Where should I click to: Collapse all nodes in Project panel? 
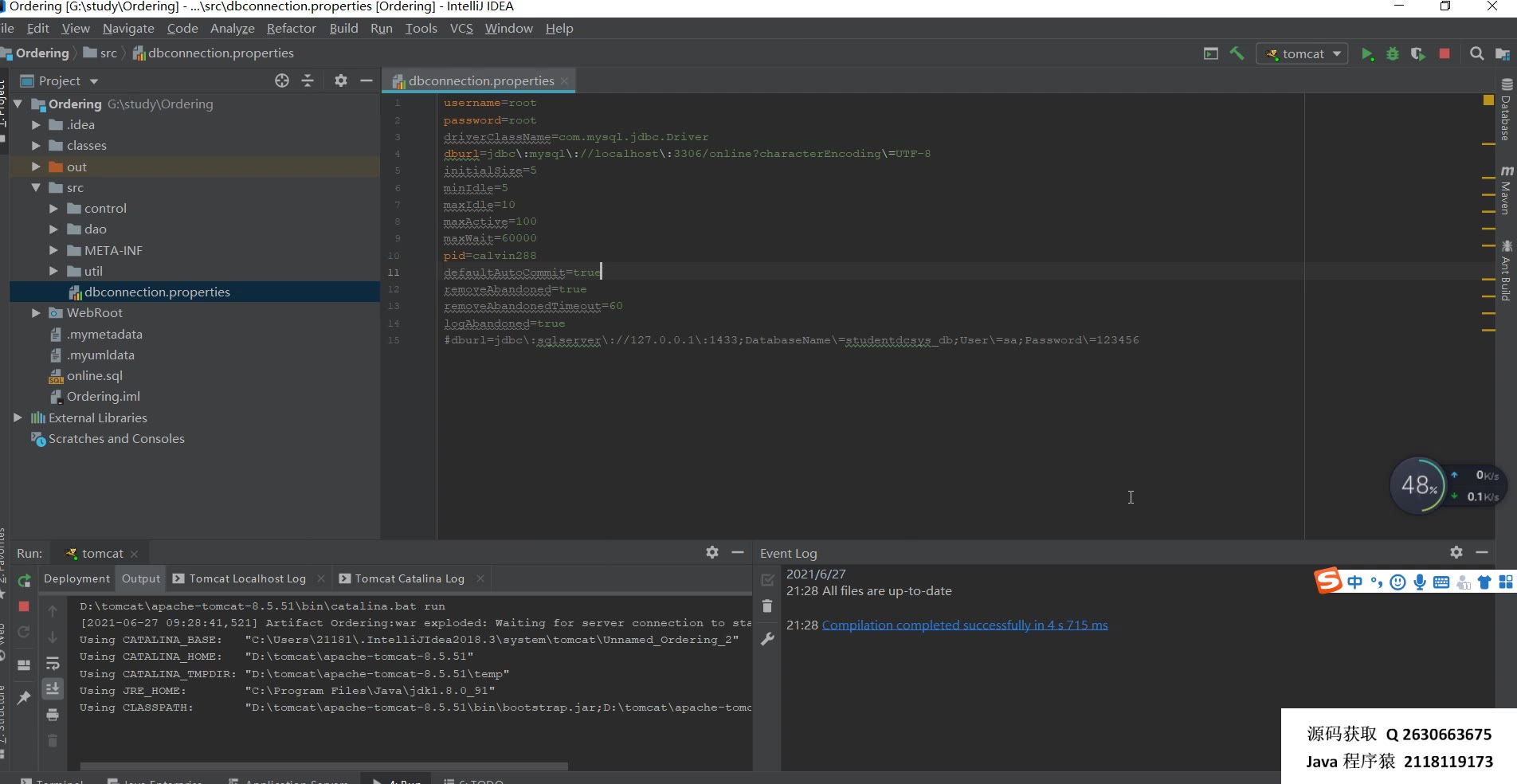coord(308,80)
